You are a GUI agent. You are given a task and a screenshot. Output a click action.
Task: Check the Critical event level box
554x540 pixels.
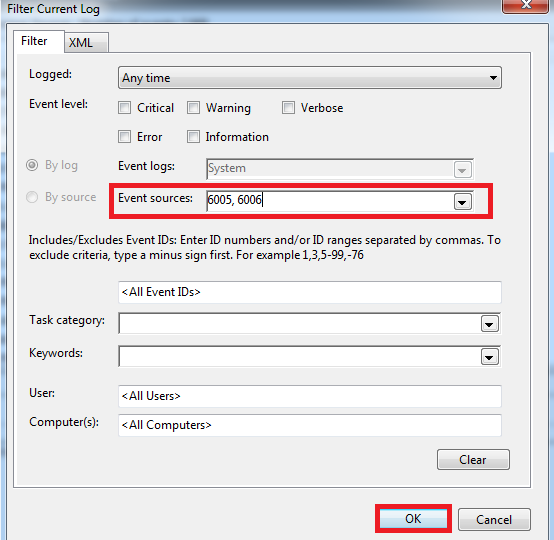(x=124, y=107)
